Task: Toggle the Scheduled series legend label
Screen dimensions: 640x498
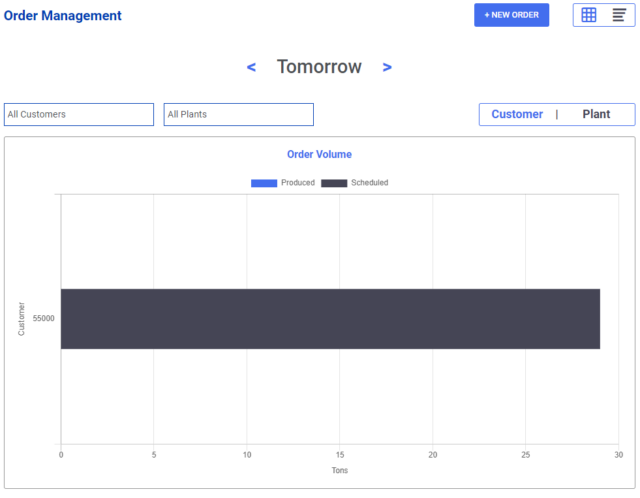Action: point(370,183)
